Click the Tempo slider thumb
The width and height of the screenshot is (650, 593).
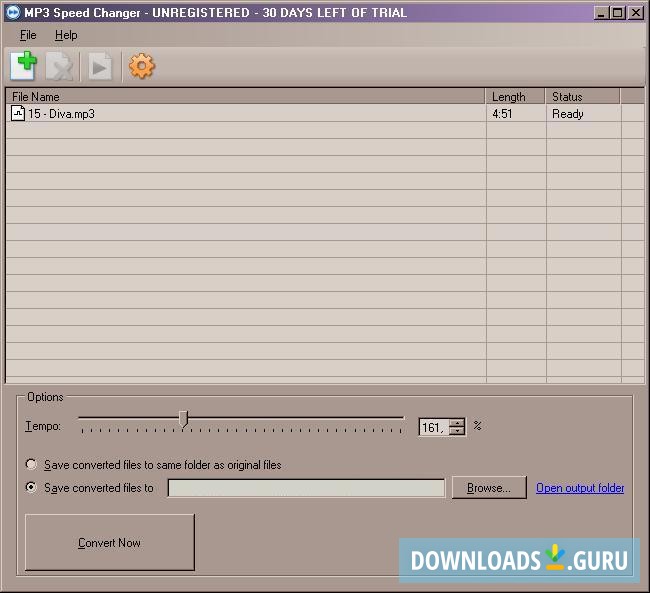coord(183,419)
